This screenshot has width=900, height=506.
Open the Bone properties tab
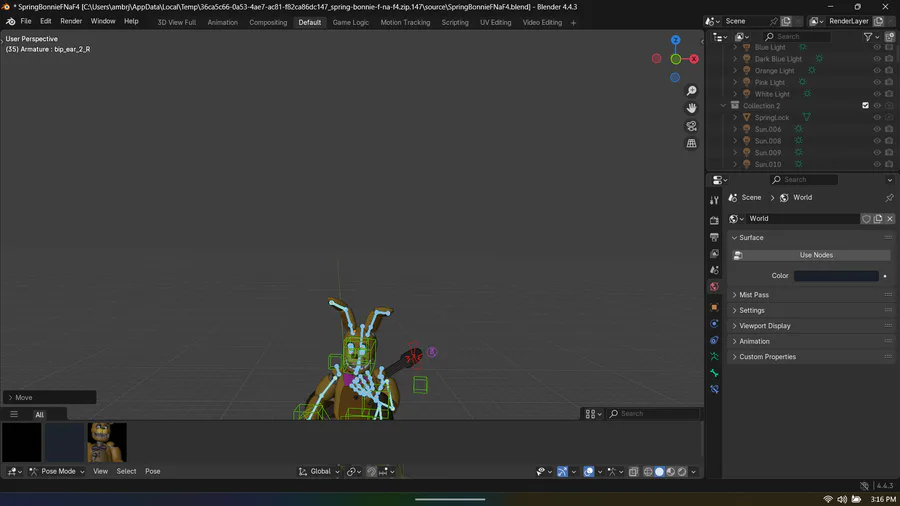coord(714,373)
